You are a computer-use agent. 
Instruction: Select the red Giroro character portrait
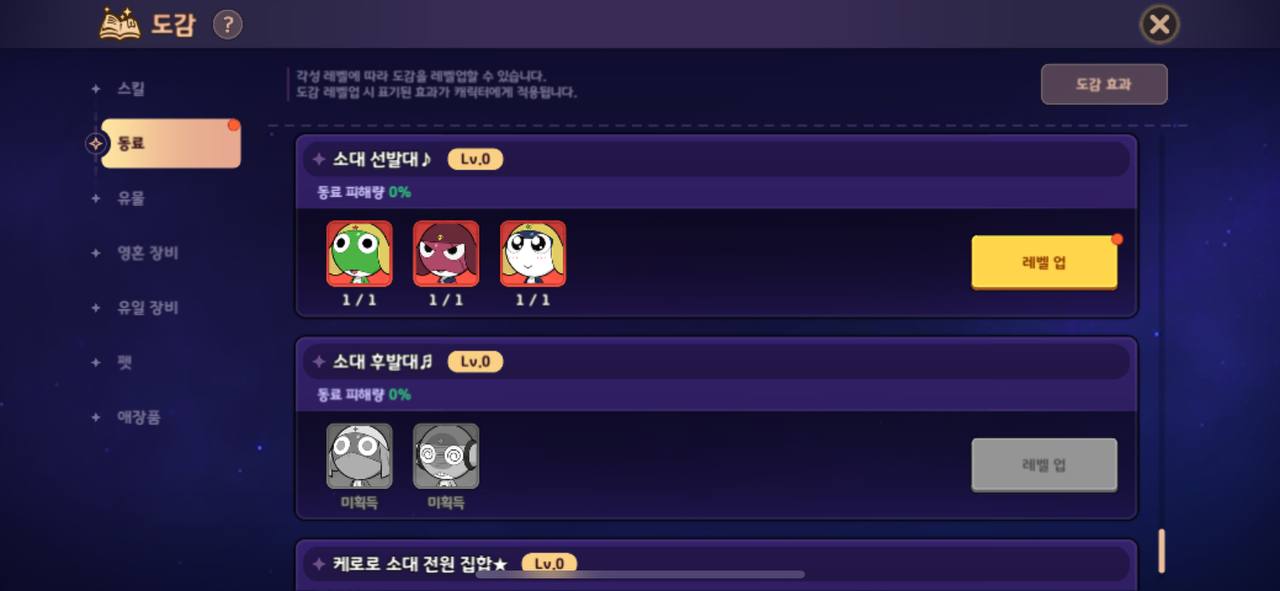pyautogui.click(x=446, y=254)
